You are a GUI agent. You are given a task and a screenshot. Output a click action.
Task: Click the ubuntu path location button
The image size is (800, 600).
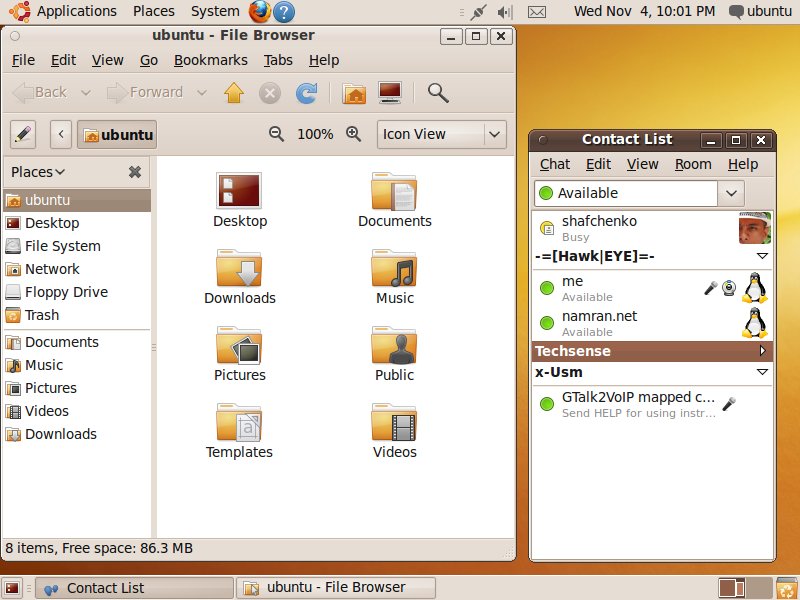[118, 134]
